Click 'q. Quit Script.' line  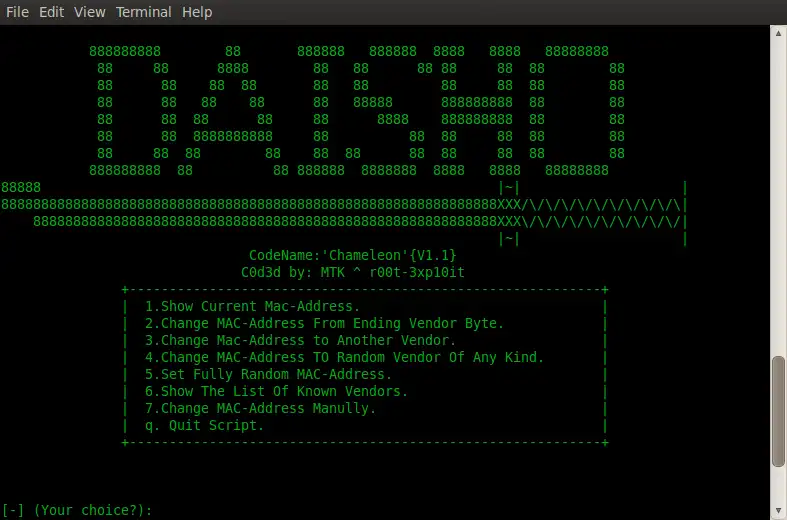(204, 425)
